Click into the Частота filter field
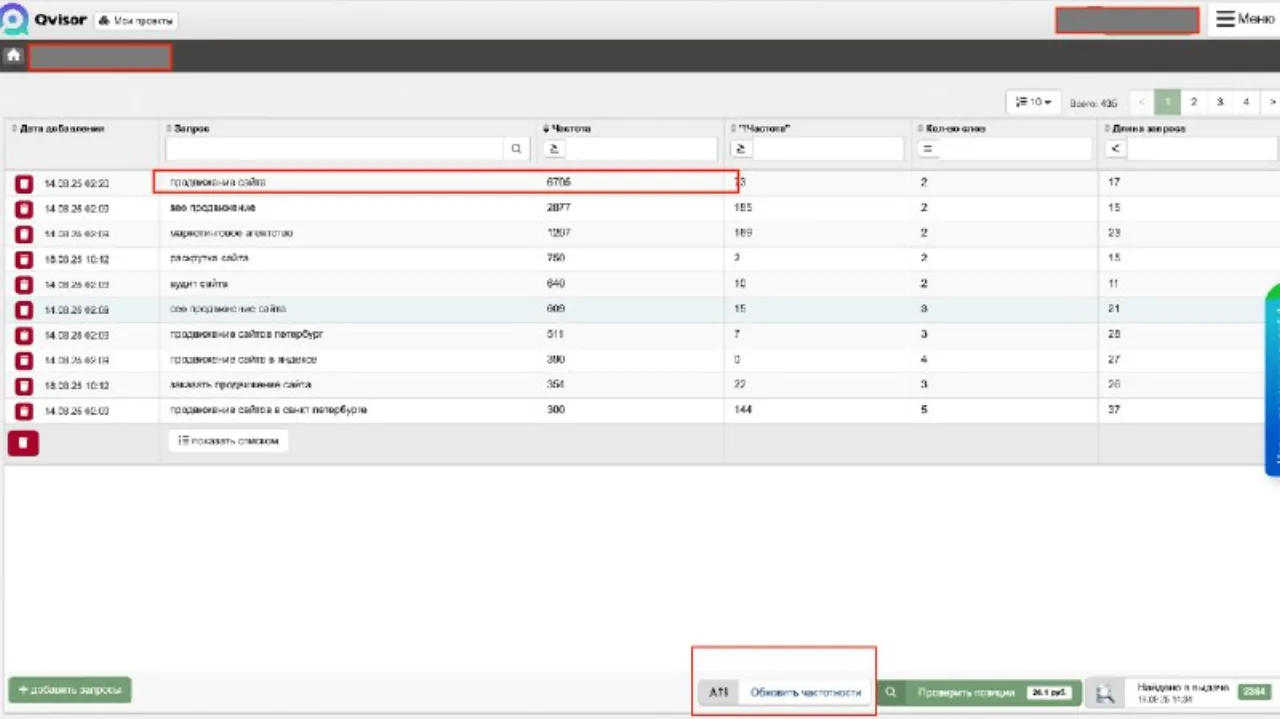Screen dimensions: 1280x719 (x=641, y=149)
